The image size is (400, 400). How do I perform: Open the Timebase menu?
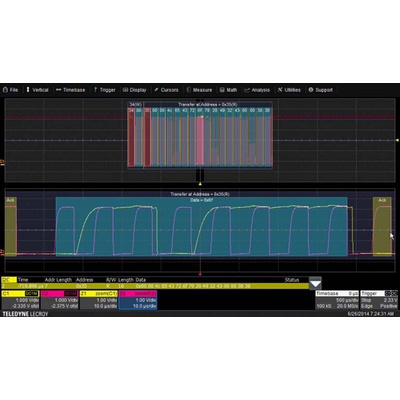(x=70, y=90)
